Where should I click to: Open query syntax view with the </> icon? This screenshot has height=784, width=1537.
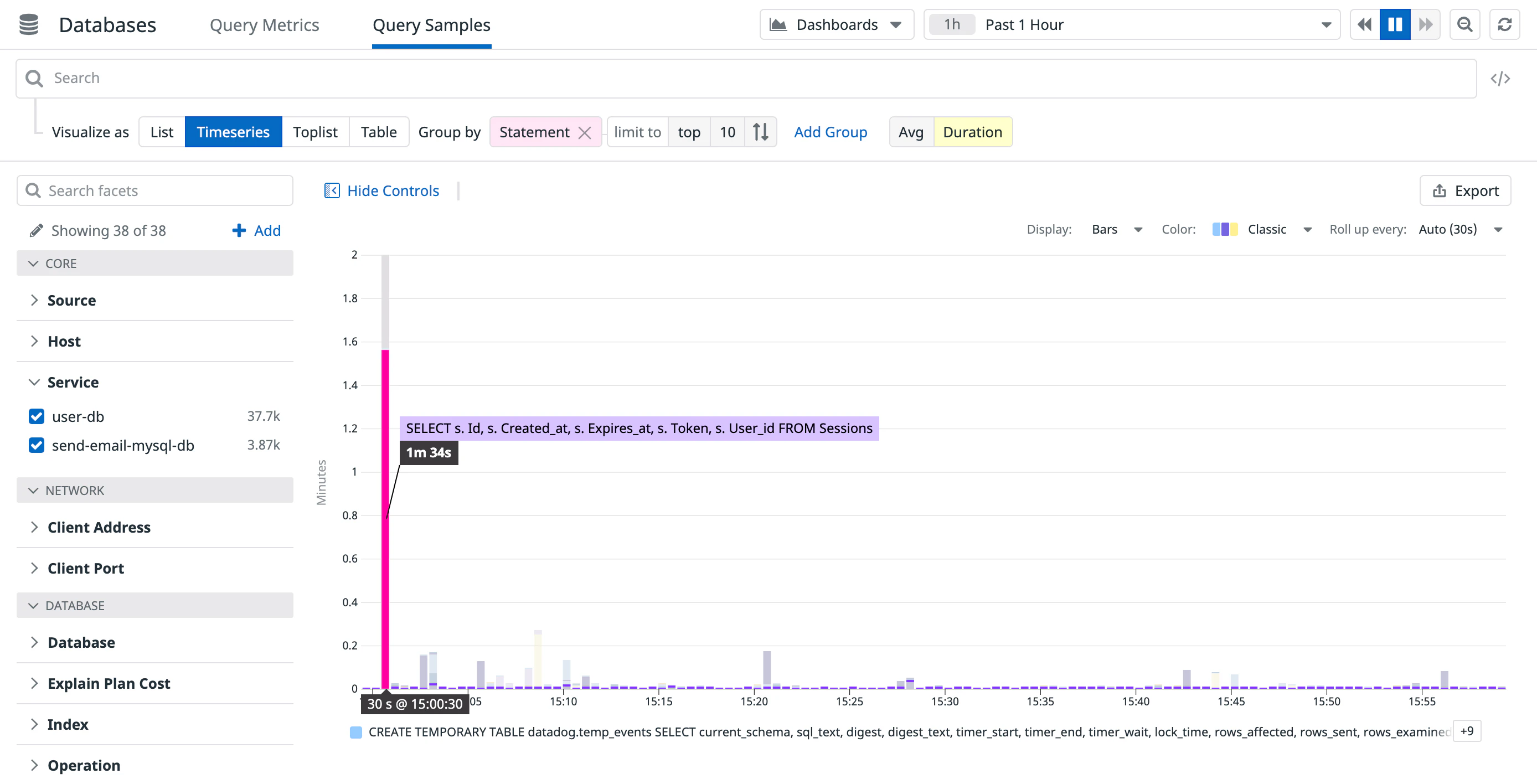(1501, 78)
